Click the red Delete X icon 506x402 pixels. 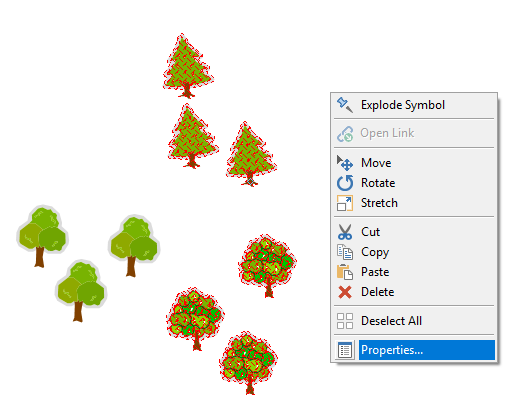click(x=345, y=292)
